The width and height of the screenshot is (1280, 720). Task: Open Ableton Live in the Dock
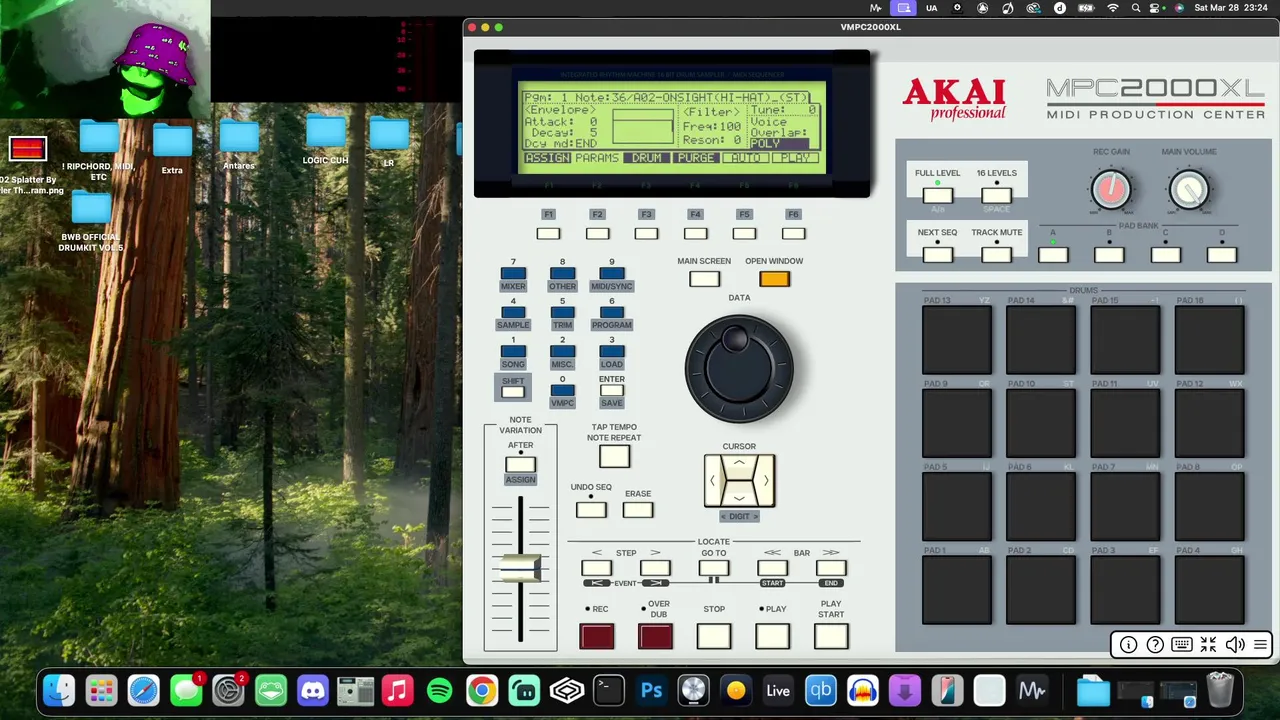[778, 690]
